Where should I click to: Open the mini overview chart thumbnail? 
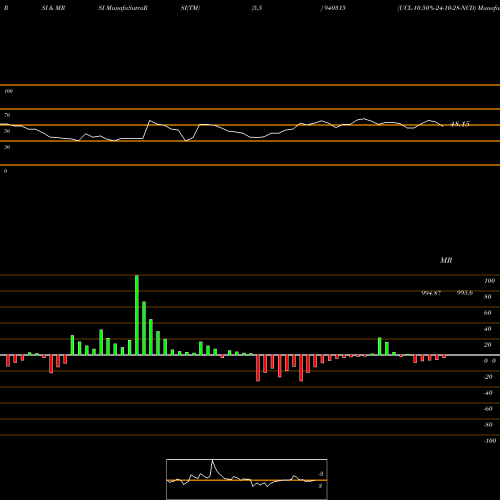click(x=247, y=479)
